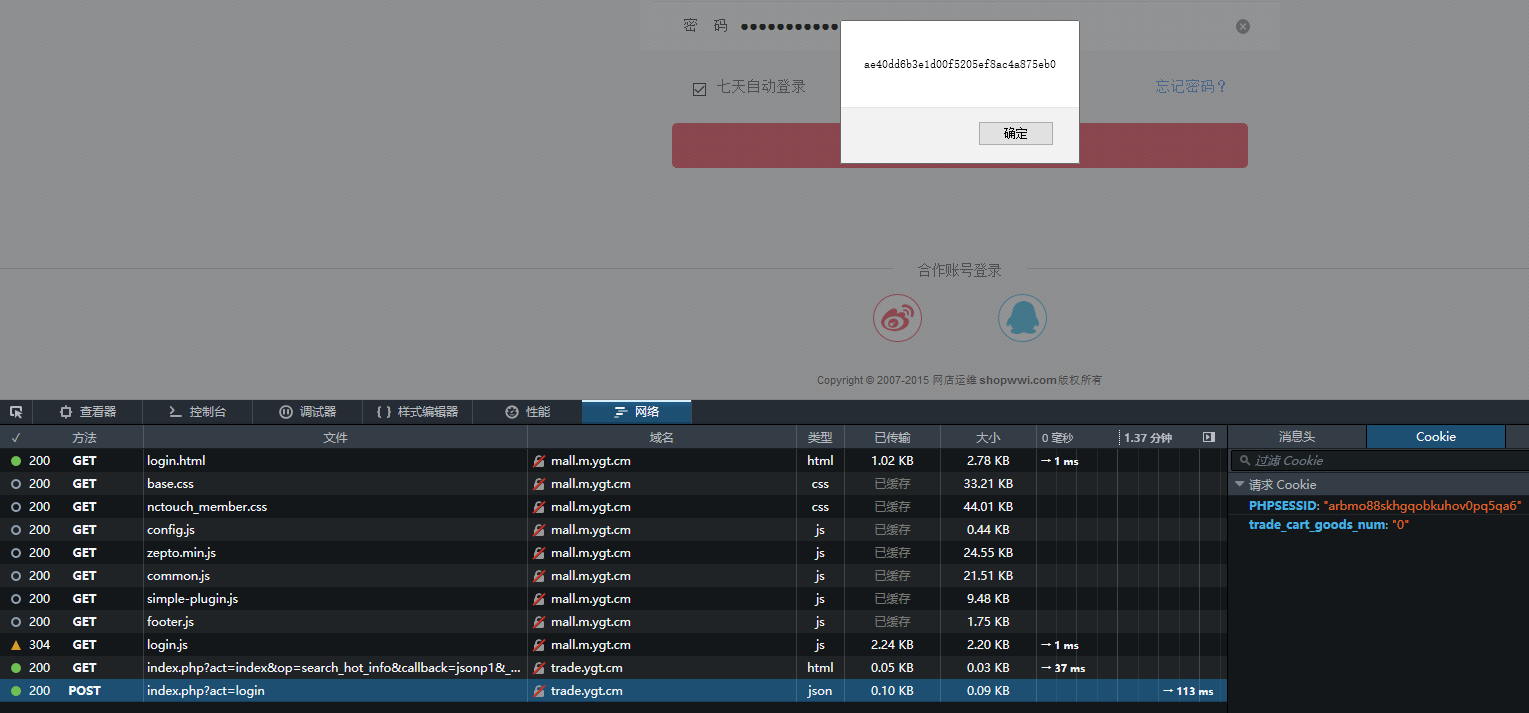Click the insecure lock icon in POST row

[x=539, y=691]
